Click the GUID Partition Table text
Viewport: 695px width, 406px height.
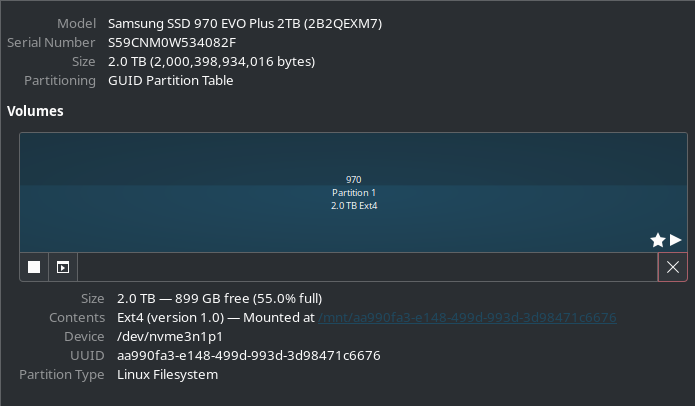pos(171,81)
